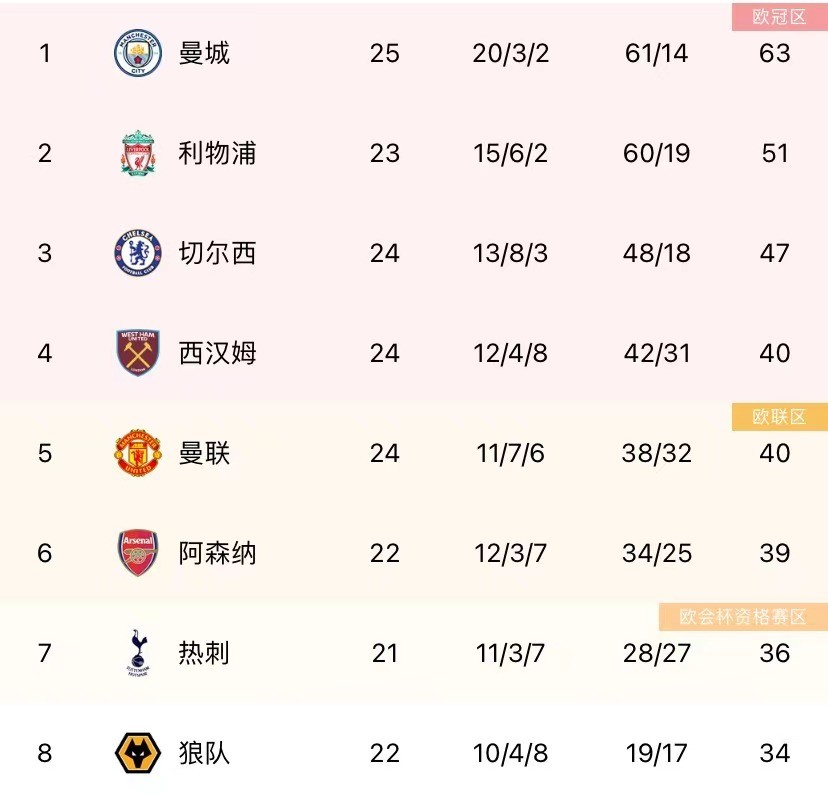
Task: Tap the Liverpool club crest
Action: point(137,153)
